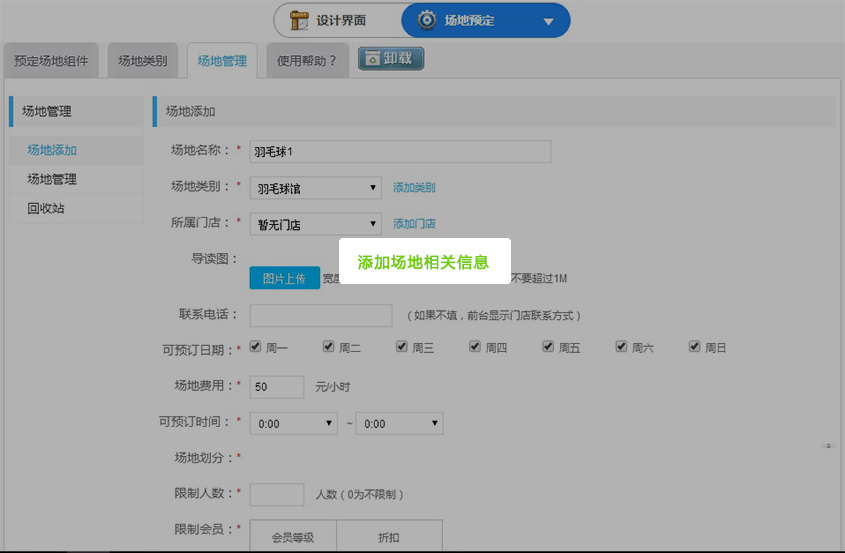Click the 卸载 uninstall button
Viewport: 845px width, 553px height.
(391, 59)
